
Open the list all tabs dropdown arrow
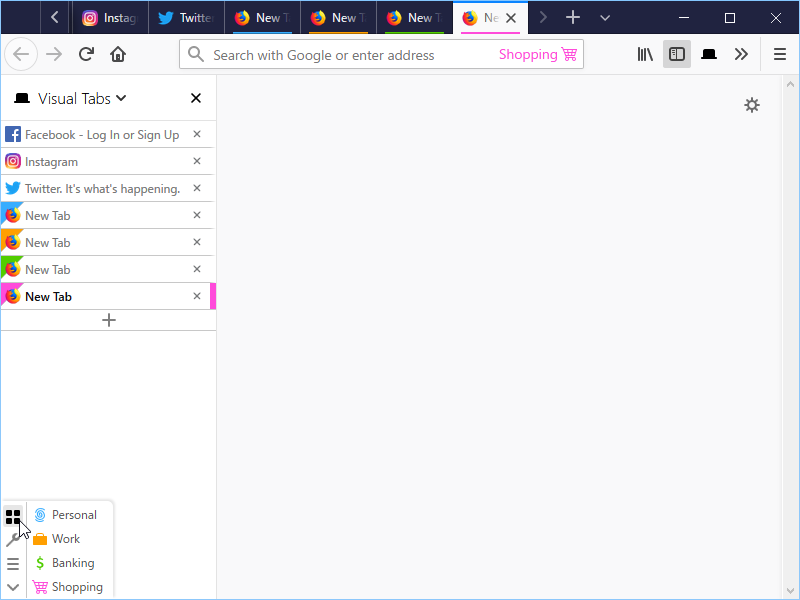[605, 17]
